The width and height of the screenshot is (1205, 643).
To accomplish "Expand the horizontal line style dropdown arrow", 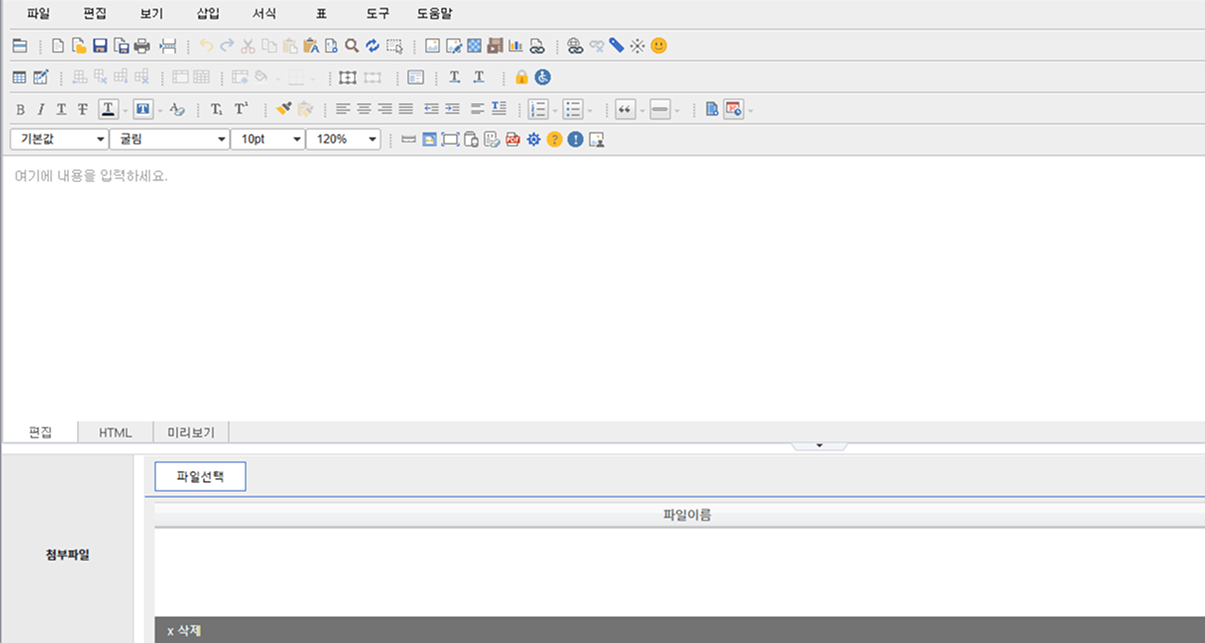I will tap(677, 110).
